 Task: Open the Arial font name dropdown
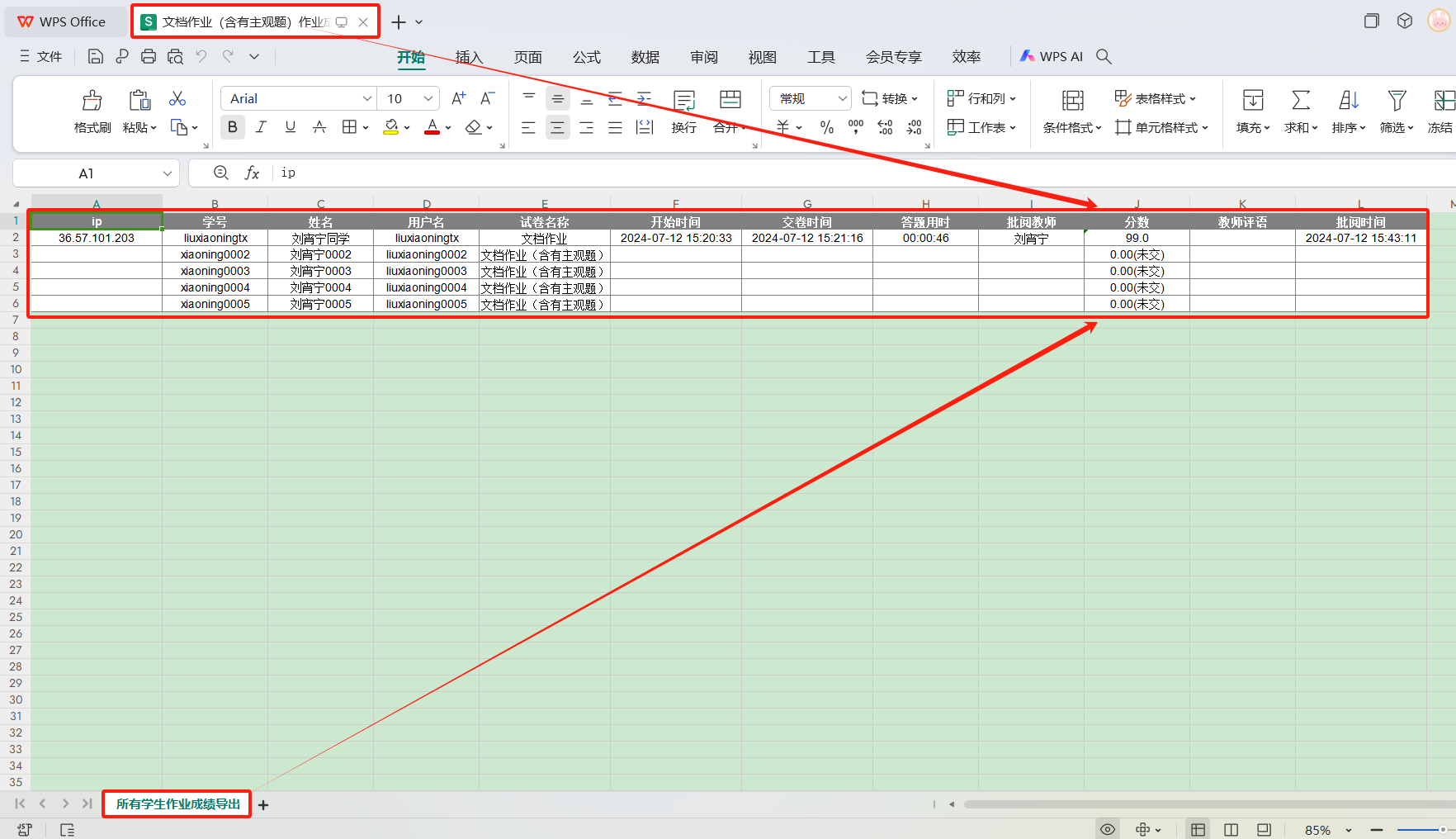click(x=367, y=99)
